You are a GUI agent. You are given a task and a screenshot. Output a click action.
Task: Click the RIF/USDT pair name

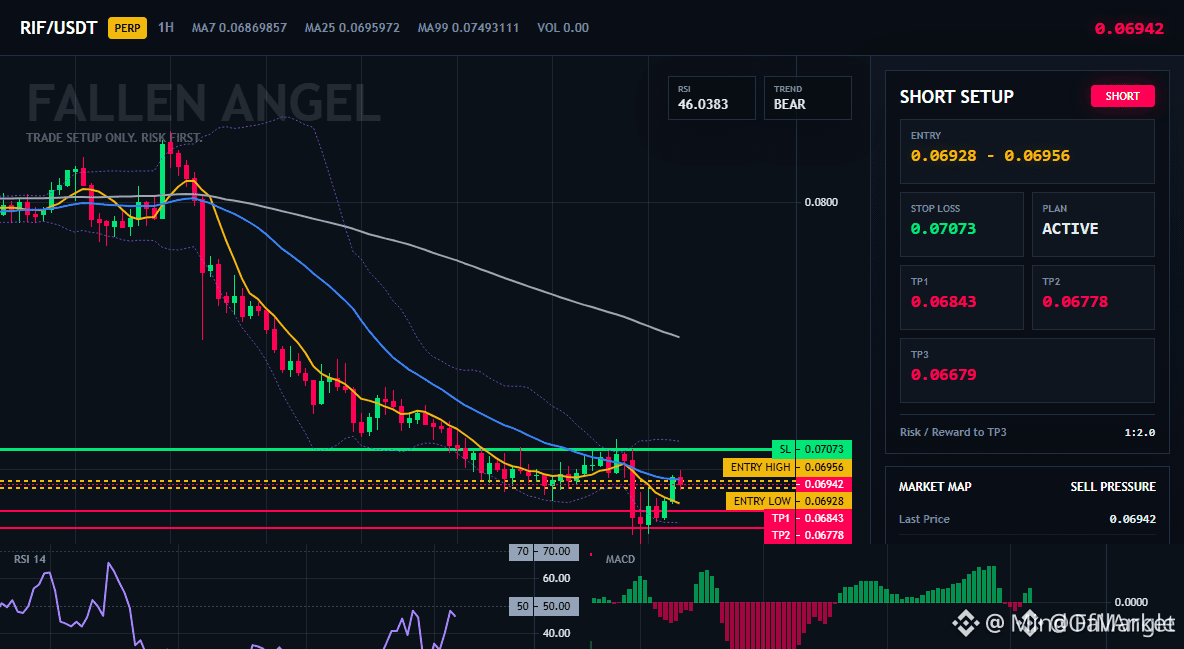click(x=59, y=28)
